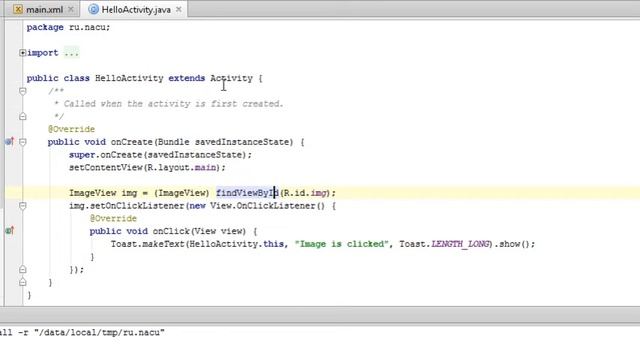640x360 pixels.
Task: Switch to the main.xml tab
Action: point(44,9)
